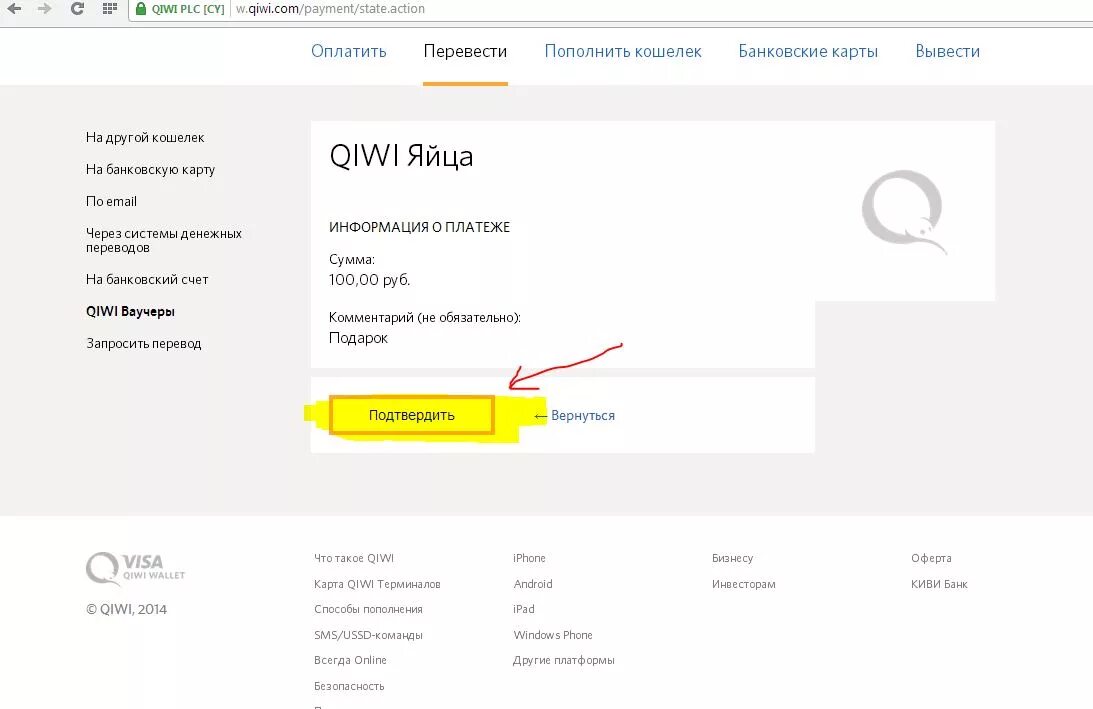The image size is (1093, 709).
Task: Select По email transfer option
Action: pos(112,201)
